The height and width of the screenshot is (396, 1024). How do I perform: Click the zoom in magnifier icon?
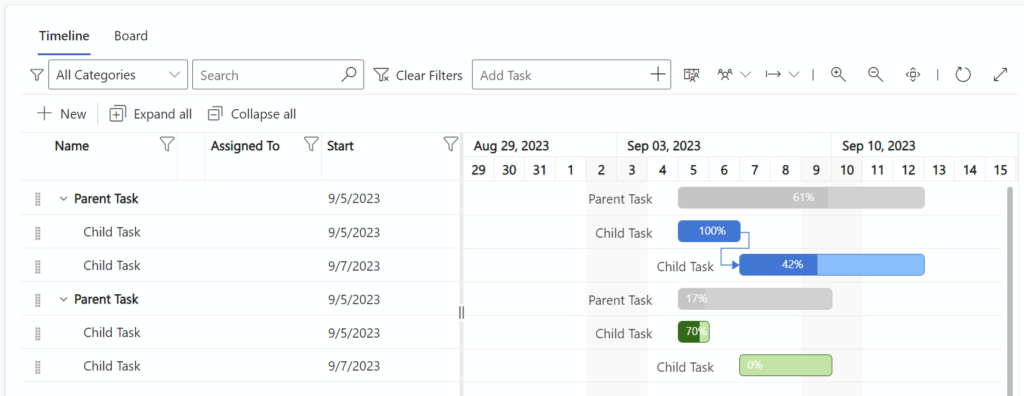click(838, 74)
